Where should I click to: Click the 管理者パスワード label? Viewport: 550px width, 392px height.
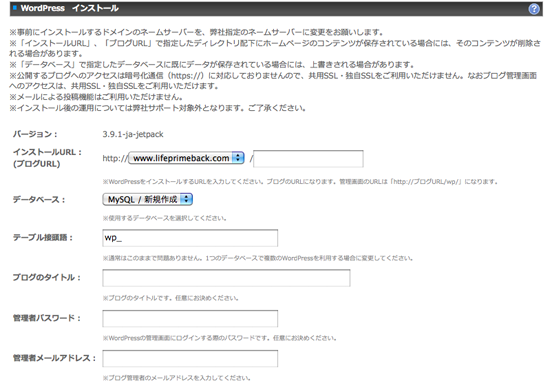tap(47, 318)
